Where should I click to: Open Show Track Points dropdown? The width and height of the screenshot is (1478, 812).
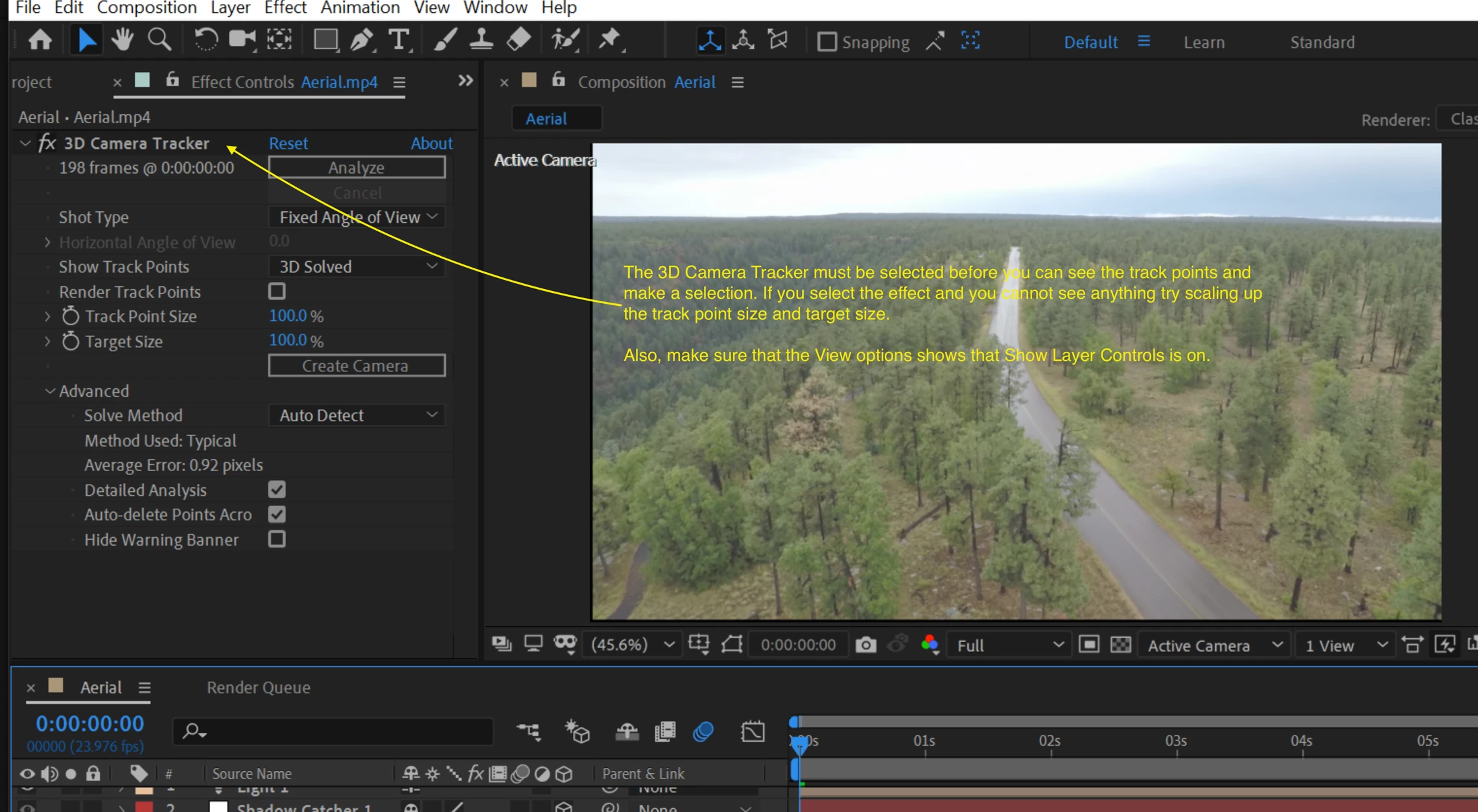[x=357, y=267]
